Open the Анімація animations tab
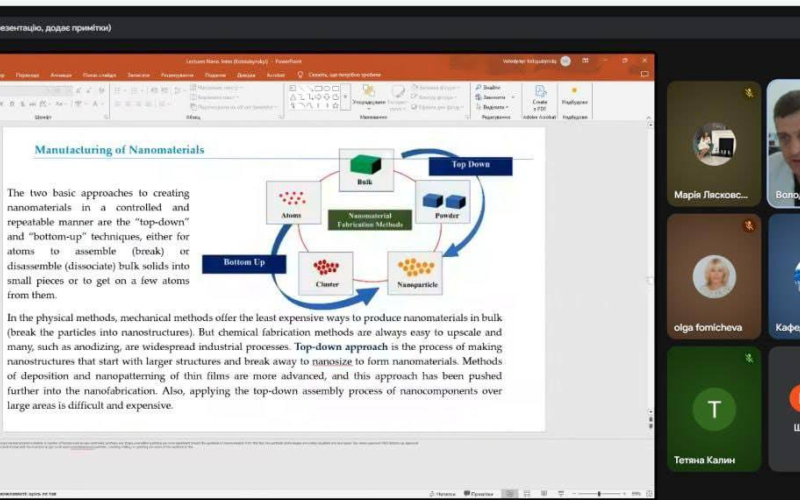 [61, 74]
